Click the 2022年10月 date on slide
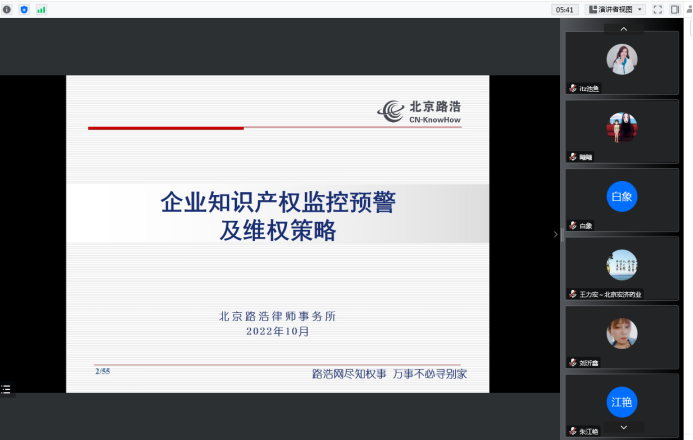This screenshot has height=440, width=693. coord(278,331)
